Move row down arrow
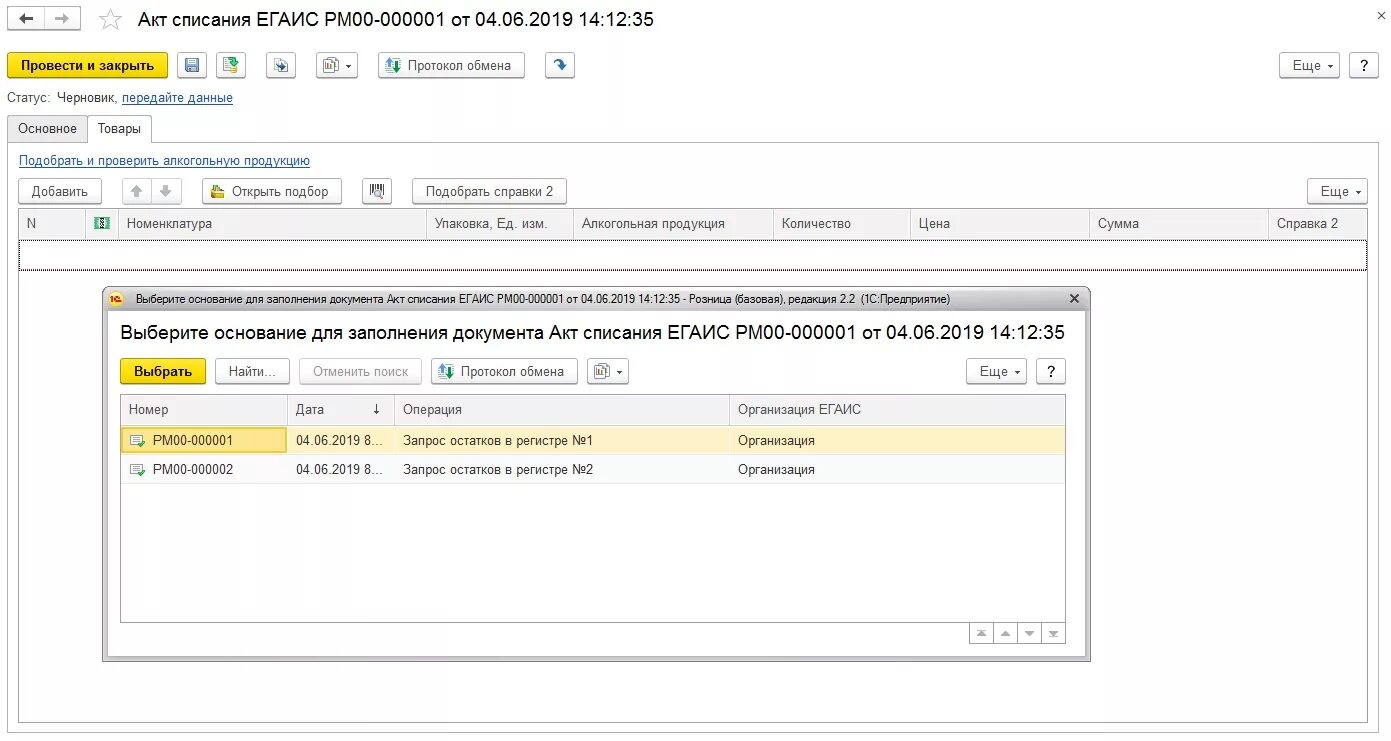The width and height of the screenshot is (1391, 741). click(166, 192)
